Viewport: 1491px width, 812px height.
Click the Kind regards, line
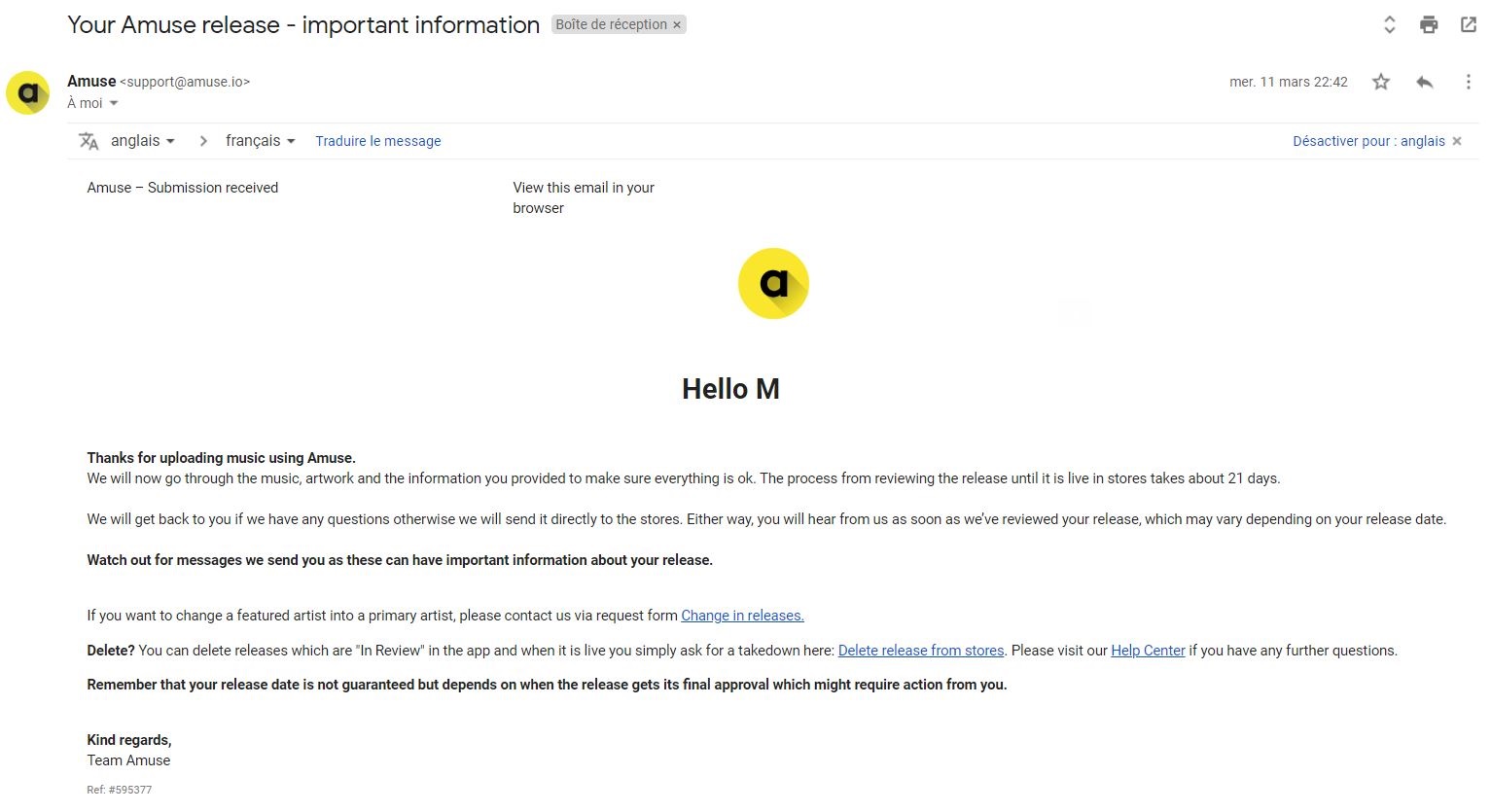pos(129,740)
